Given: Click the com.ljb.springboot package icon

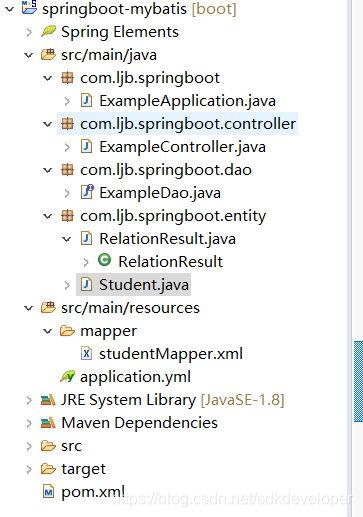Looking at the screenshot, I should pyautogui.click(x=67, y=78).
